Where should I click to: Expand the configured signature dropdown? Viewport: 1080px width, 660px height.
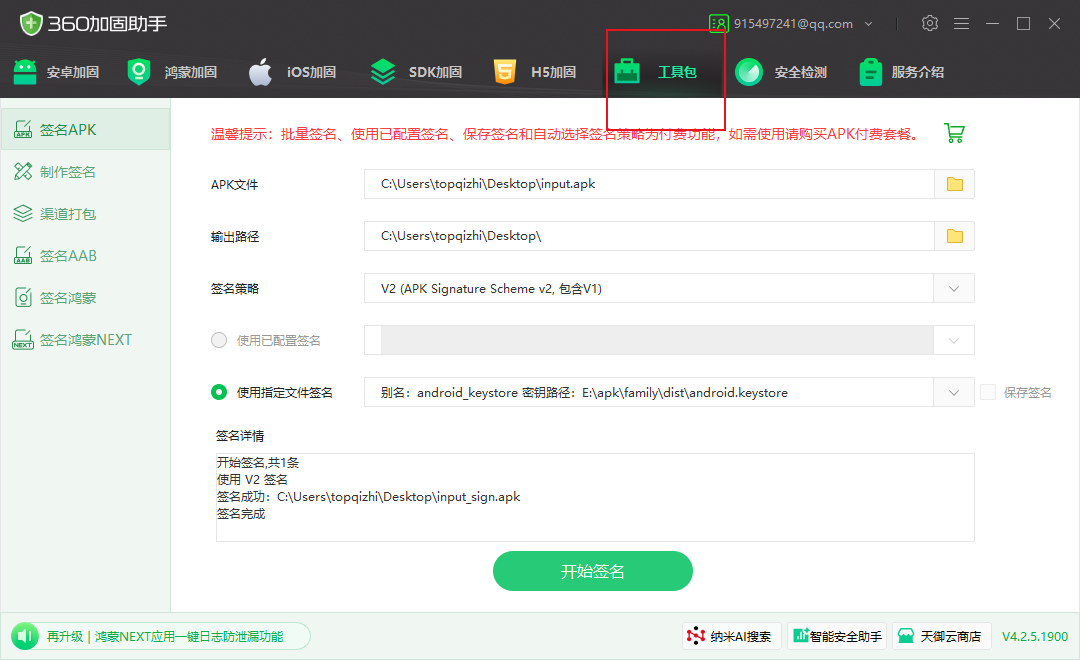pyautogui.click(x=954, y=340)
